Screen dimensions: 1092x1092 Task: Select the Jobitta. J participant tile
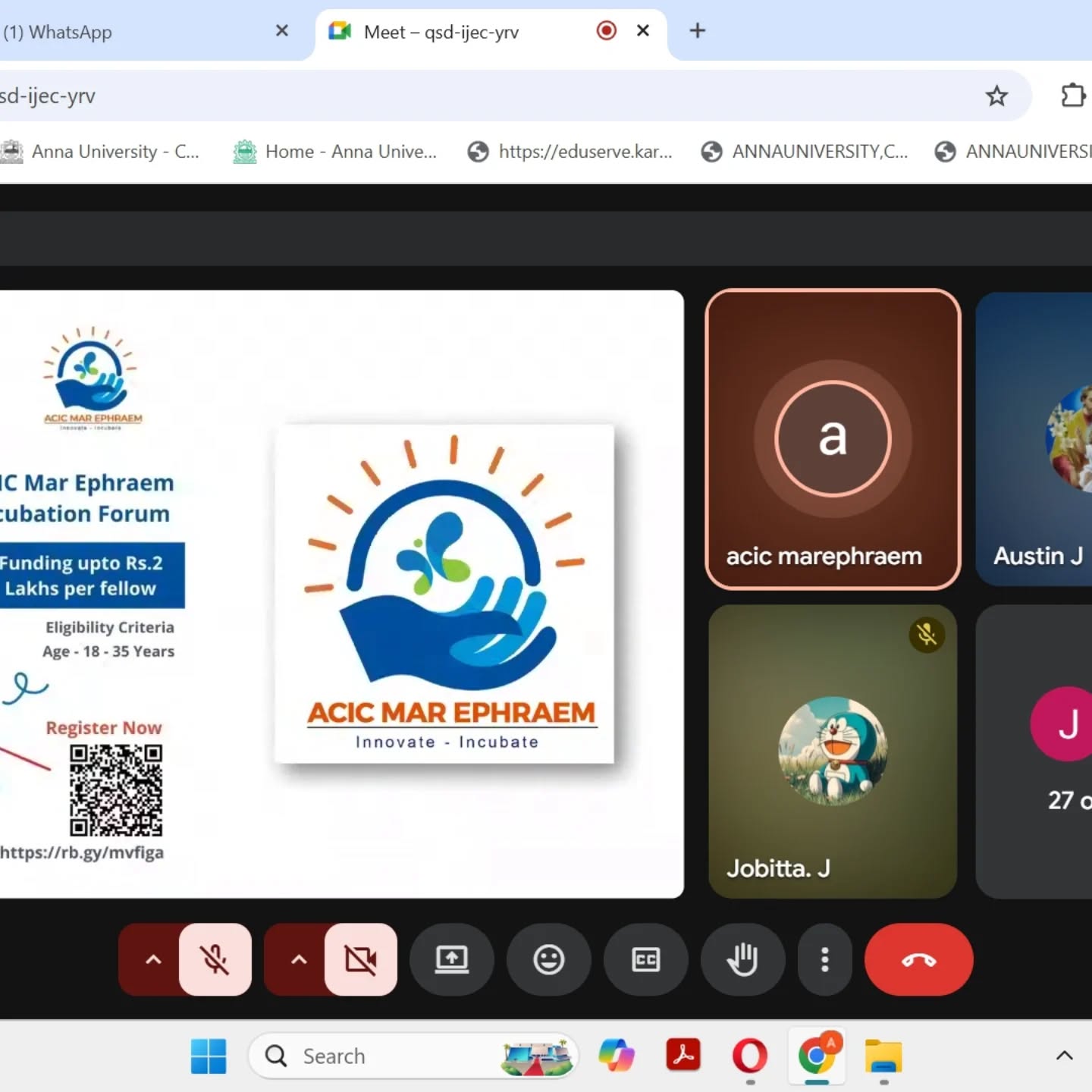(833, 752)
